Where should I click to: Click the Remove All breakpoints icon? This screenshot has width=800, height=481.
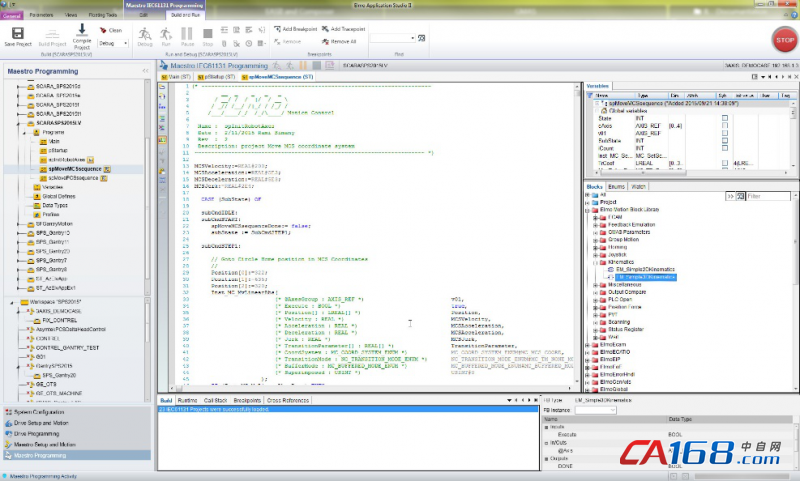[325, 41]
